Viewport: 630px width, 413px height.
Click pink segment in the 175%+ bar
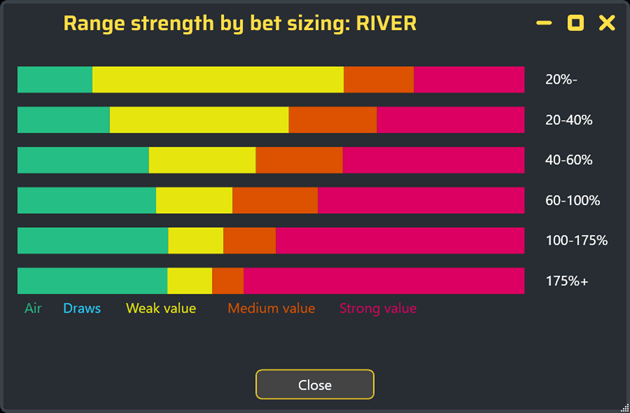(x=384, y=280)
